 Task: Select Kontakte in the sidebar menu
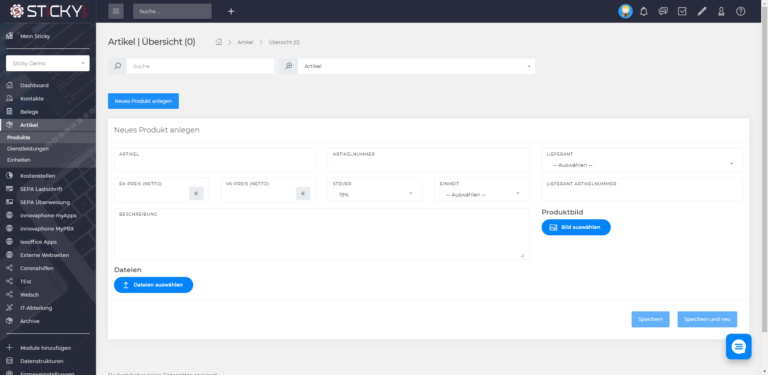(x=32, y=98)
